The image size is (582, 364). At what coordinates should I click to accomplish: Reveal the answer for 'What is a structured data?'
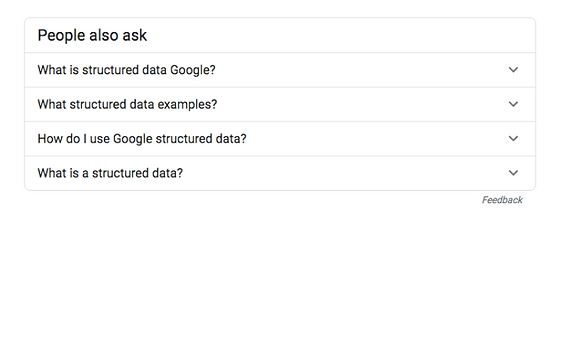click(x=280, y=173)
